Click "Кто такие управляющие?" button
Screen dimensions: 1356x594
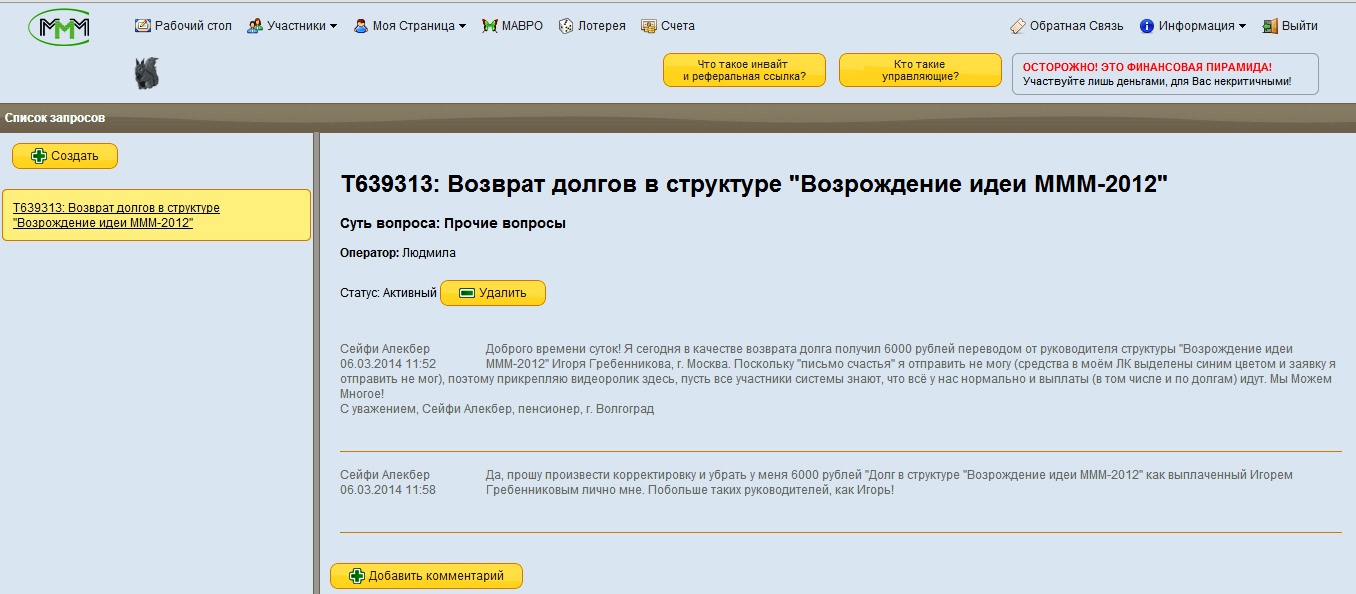pyautogui.click(x=920, y=70)
